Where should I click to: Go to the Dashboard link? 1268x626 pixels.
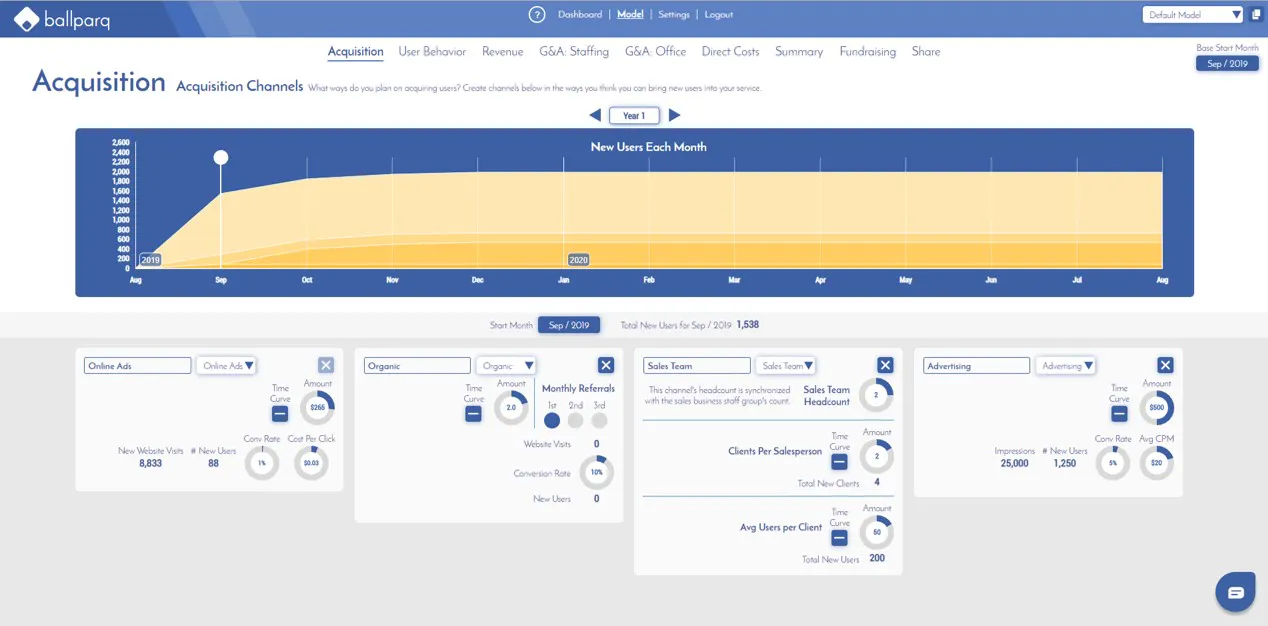pyautogui.click(x=580, y=15)
